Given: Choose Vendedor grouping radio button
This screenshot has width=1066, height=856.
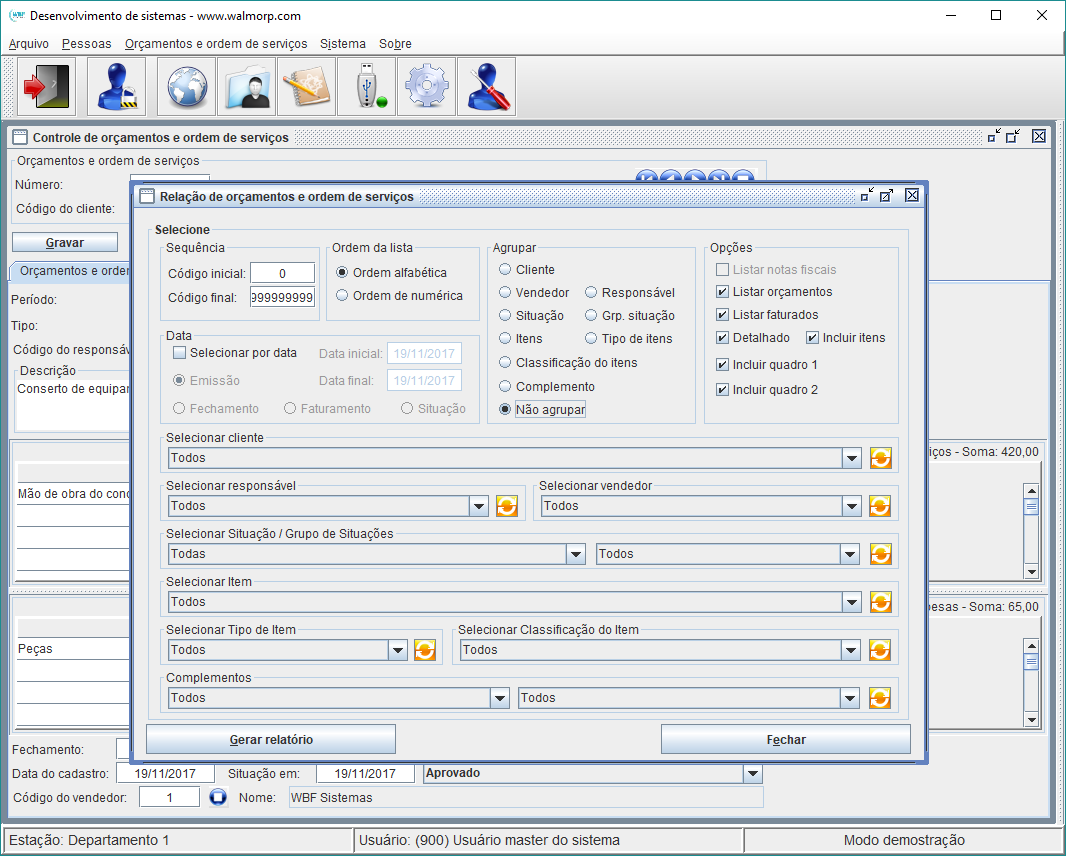Looking at the screenshot, I should [505, 293].
